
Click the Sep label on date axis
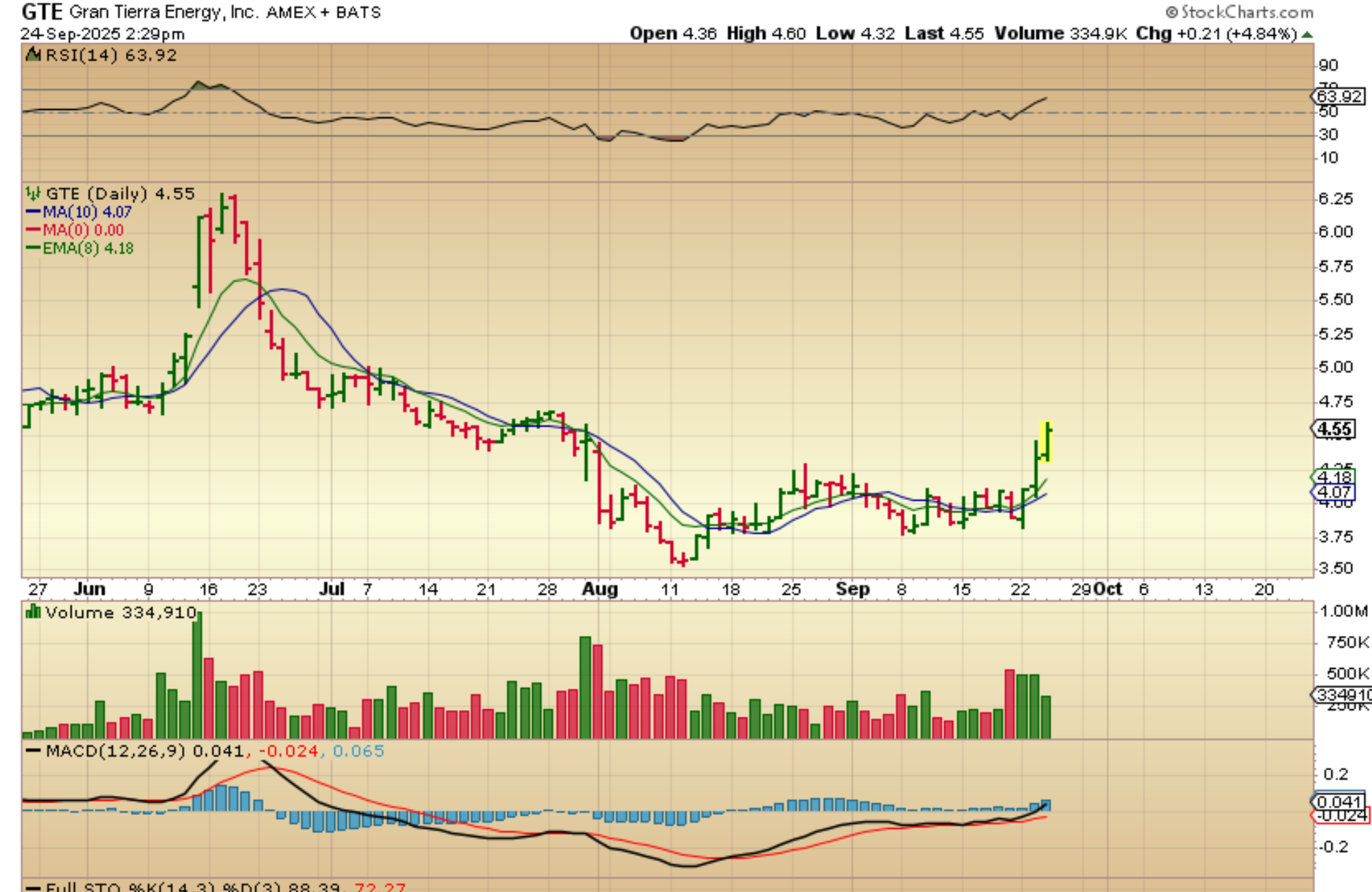pos(852,589)
